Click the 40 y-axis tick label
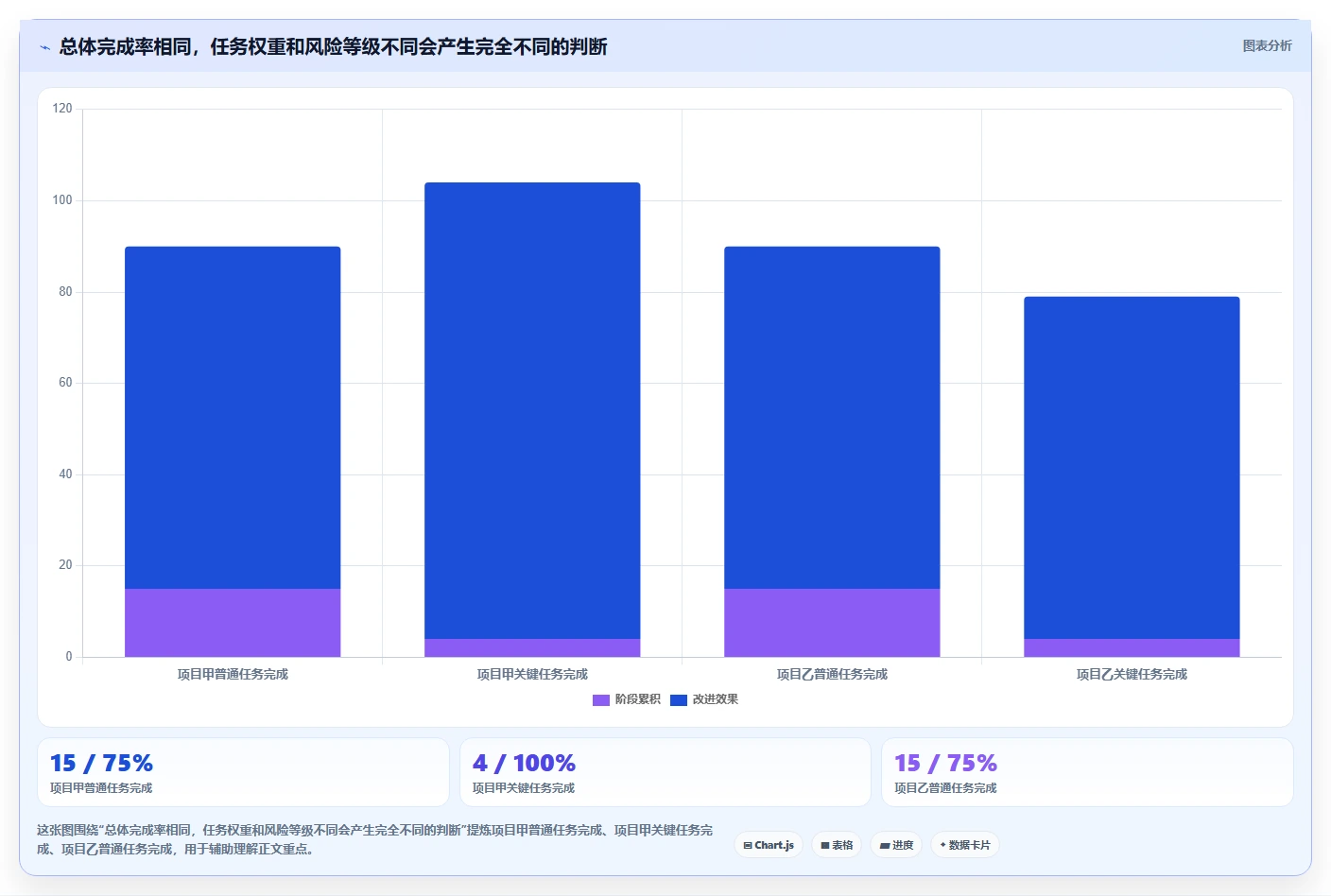The width and height of the screenshot is (1331, 896). pyautogui.click(x=65, y=474)
